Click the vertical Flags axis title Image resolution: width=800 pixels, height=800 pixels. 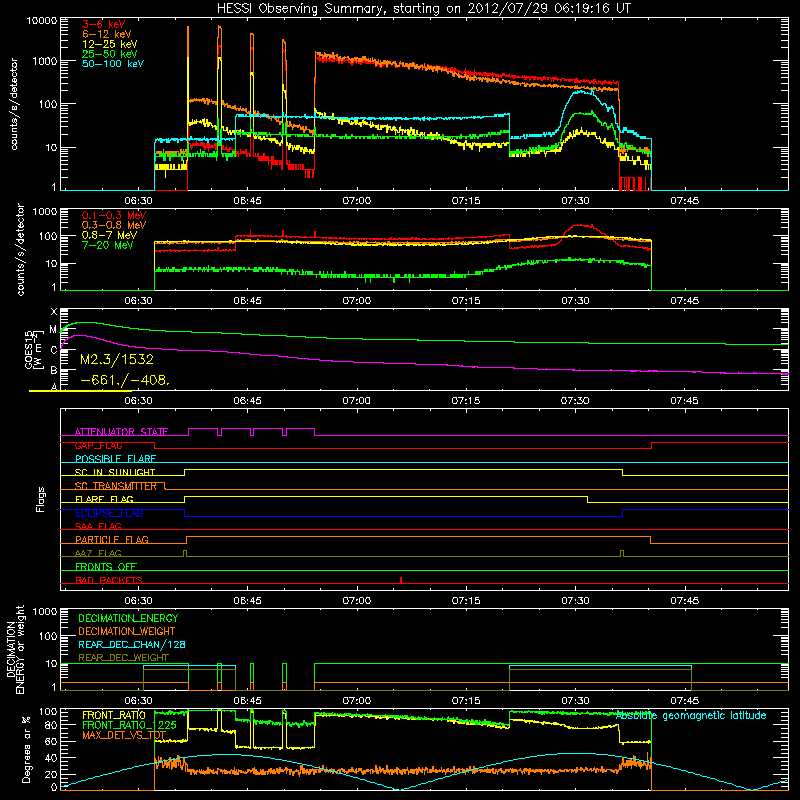[x=41, y=499]
